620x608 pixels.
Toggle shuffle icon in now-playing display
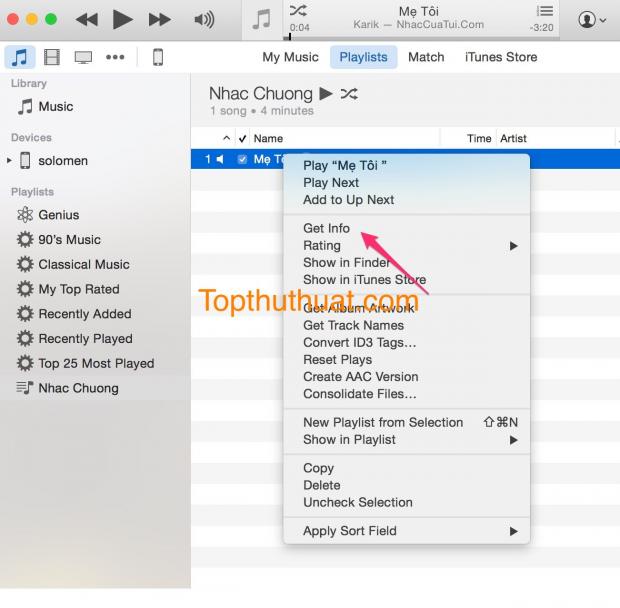(x=298, y=10)
